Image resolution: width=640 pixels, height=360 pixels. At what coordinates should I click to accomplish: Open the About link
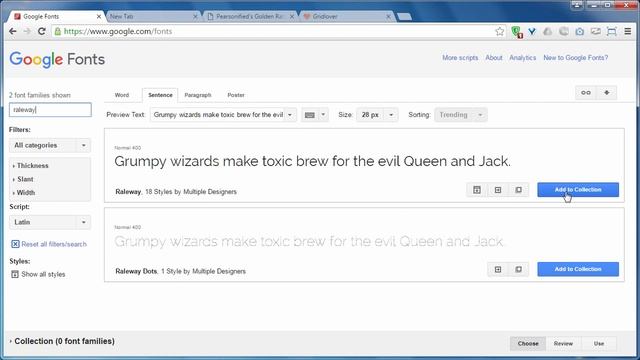493,58
